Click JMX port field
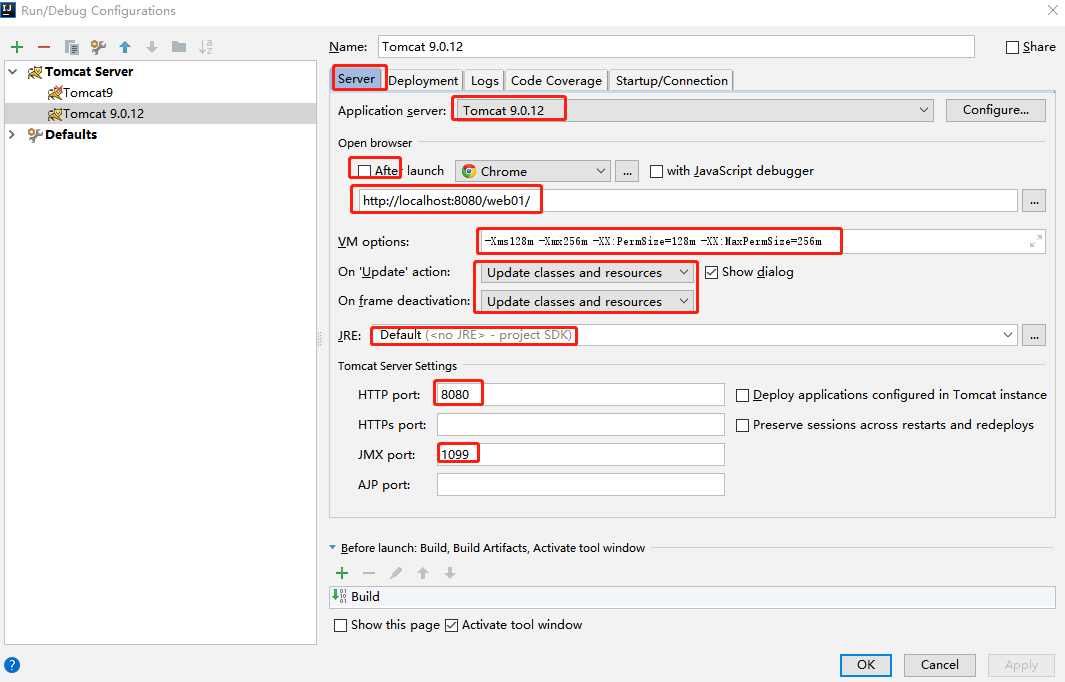This screenshot has width=1065, height=682. (581, 454)
